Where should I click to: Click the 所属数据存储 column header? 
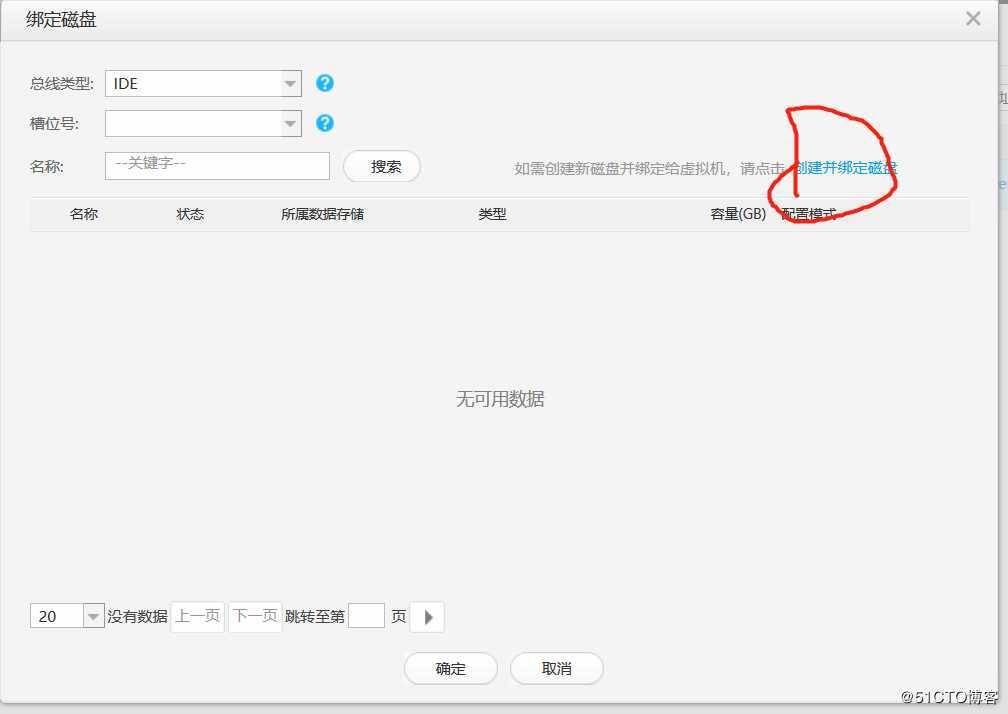pos(323,214)
